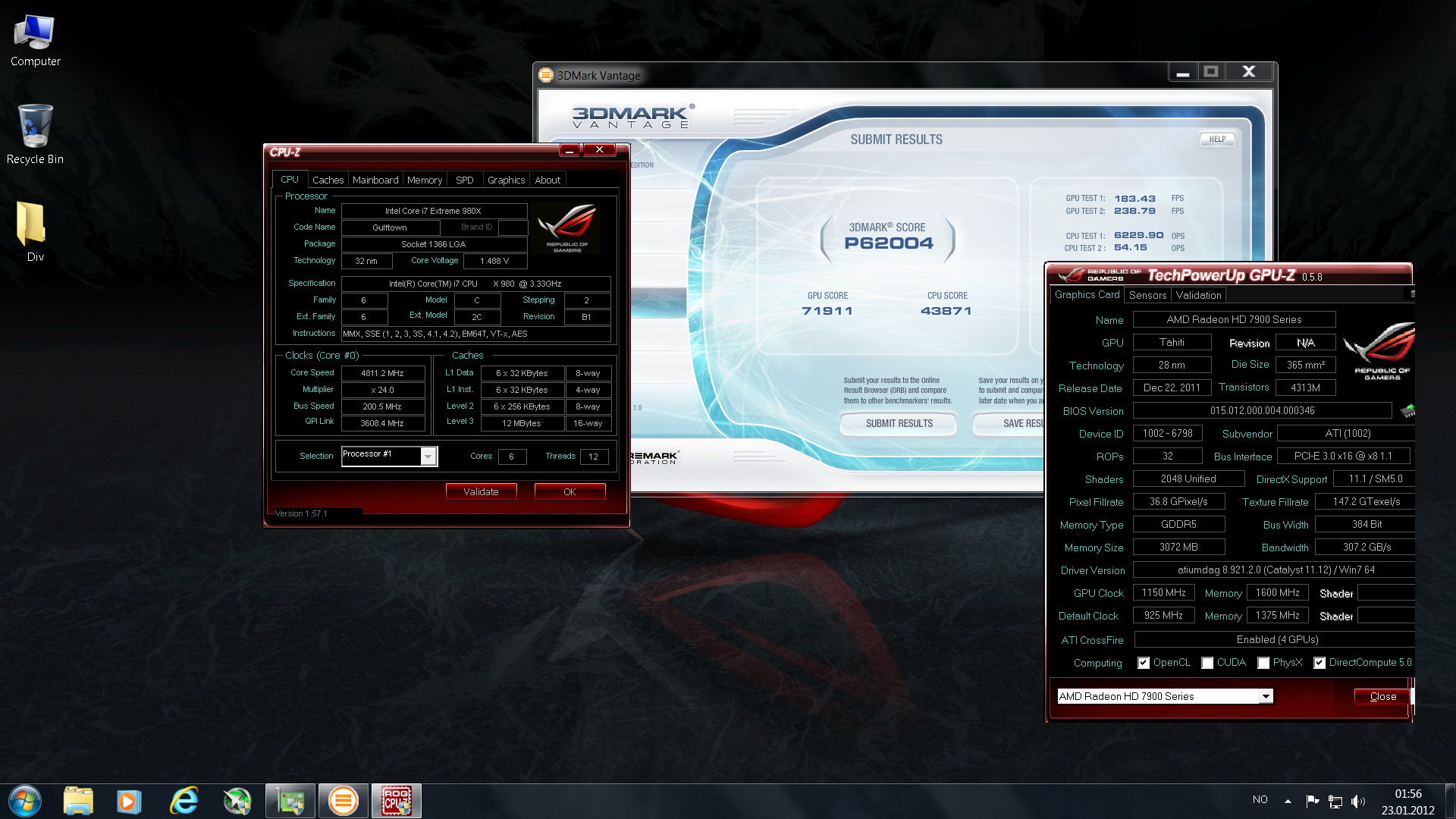Viewport: 1456px width, 819px height.
Task: Click the GPU-Z BIOS save chip icon
Action: (1408, 410)
